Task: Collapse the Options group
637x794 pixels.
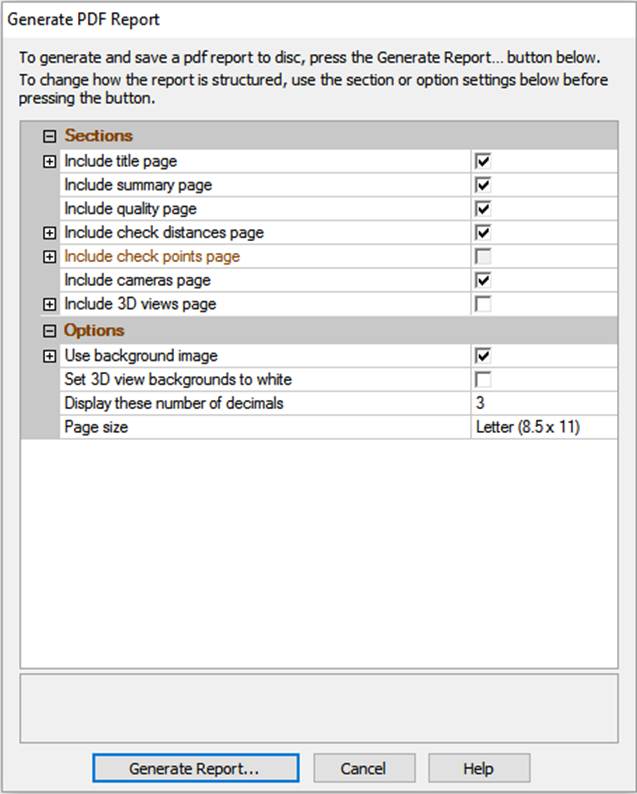Action: click(49, 331)
